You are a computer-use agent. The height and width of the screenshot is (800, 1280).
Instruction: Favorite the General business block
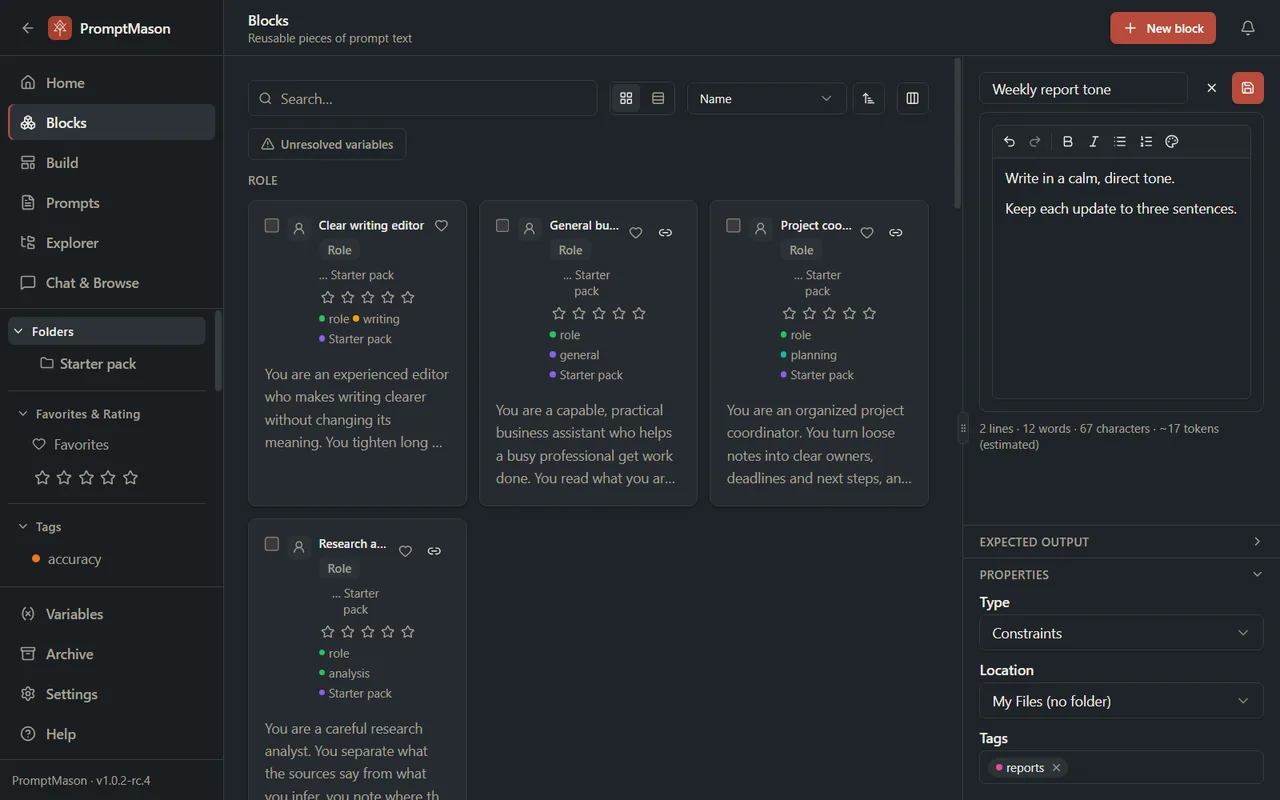click(636, 233)
